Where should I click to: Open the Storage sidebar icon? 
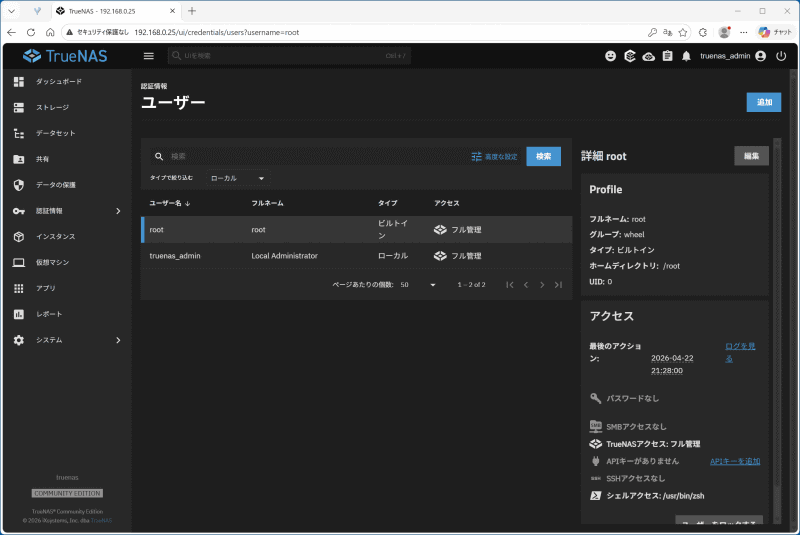click(x=19, y=108)
